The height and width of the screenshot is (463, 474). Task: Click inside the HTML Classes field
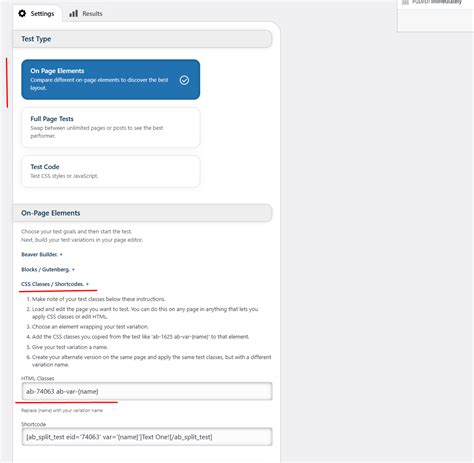click(x=147, y=391)
